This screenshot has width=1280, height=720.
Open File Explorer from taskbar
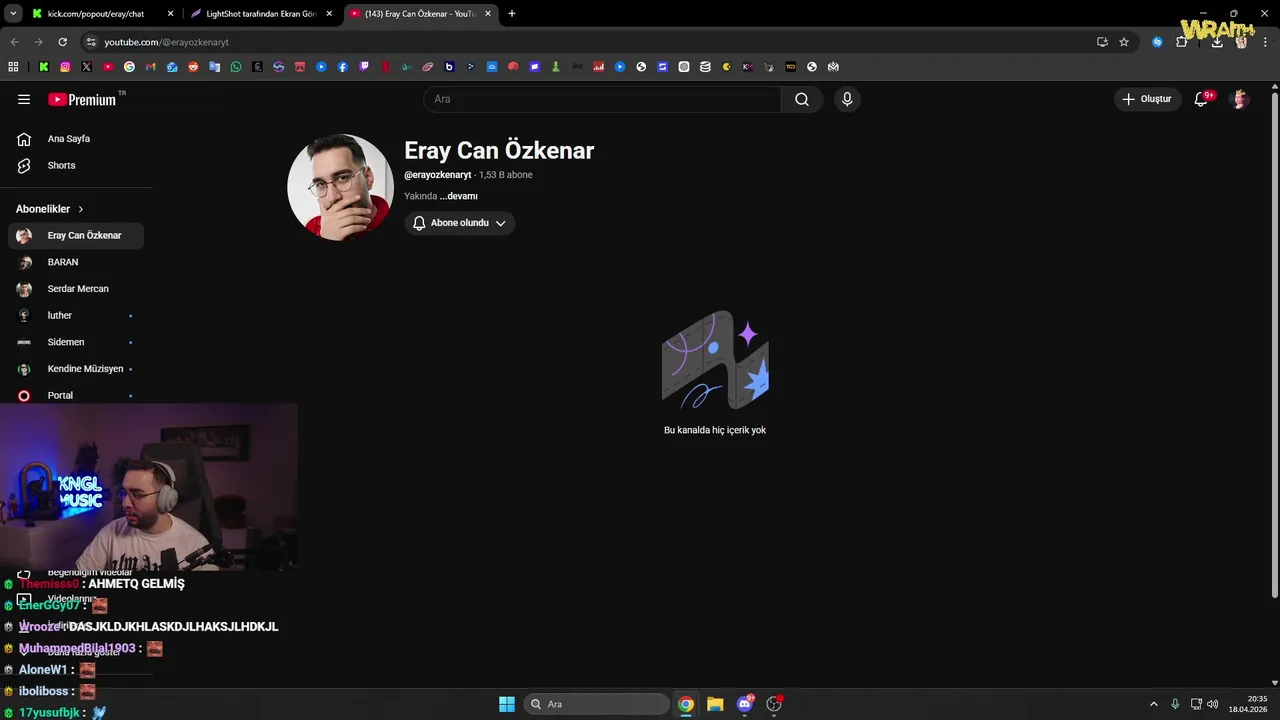[x=715, y=704]
